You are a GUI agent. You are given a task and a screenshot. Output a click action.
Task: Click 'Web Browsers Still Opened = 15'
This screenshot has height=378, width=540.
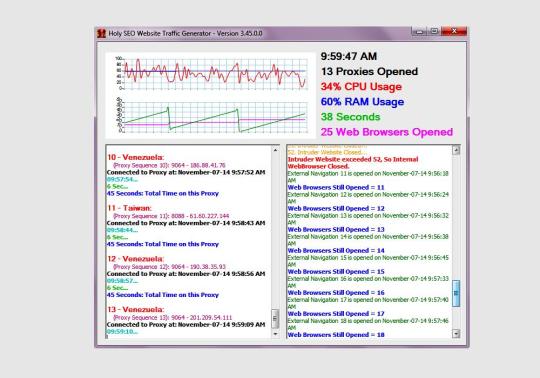pos(336,272)
